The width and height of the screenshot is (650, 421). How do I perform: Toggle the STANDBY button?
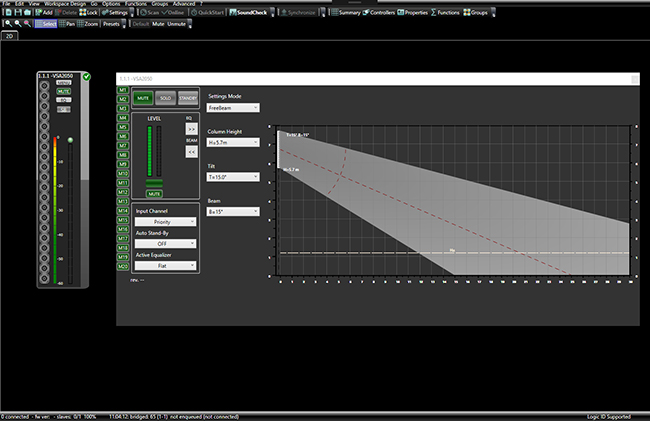coord(187,98)
